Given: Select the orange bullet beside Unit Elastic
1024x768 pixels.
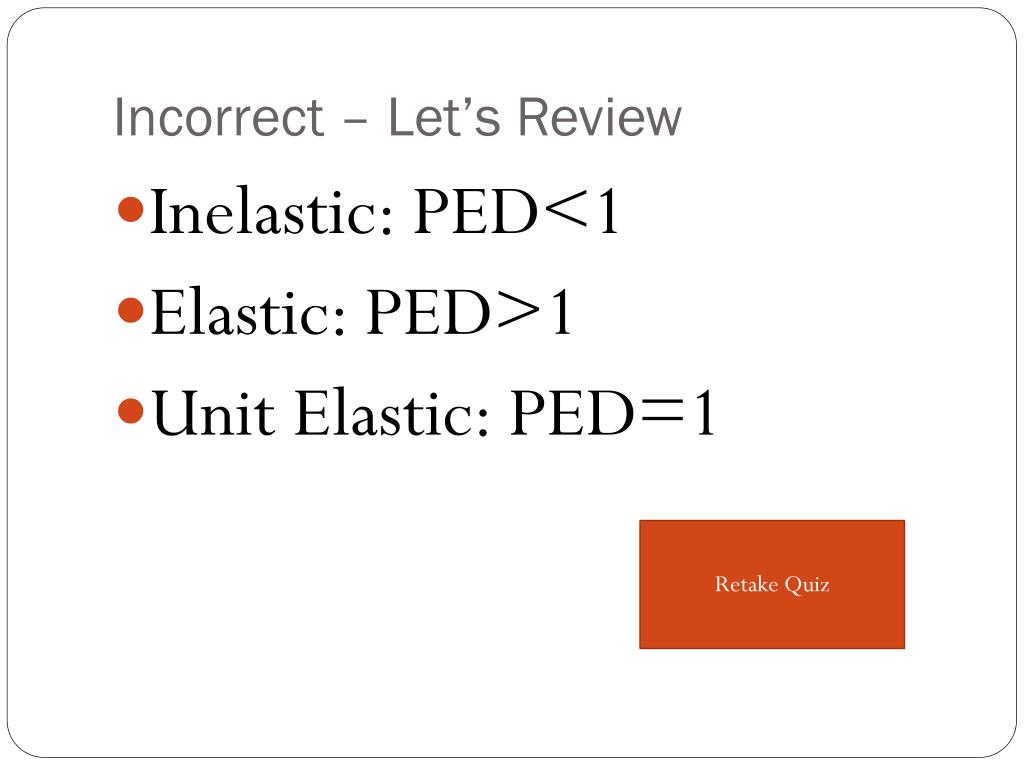Looking at the screenshot, I should click(x=131, y=411).
